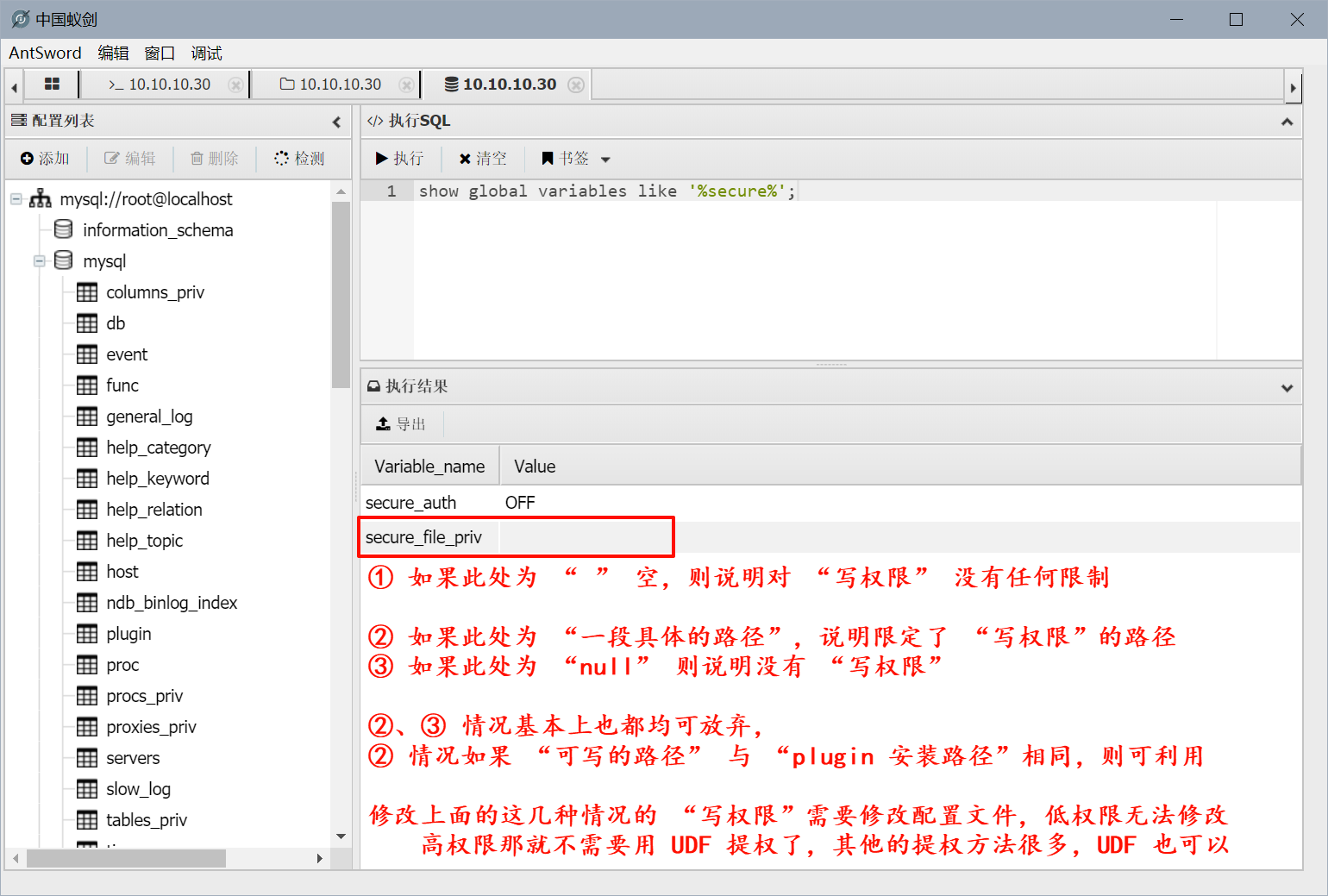Screen dimensions: 1328x896
Task: Open the AntSword menu
Action: [x=45, y=53]
